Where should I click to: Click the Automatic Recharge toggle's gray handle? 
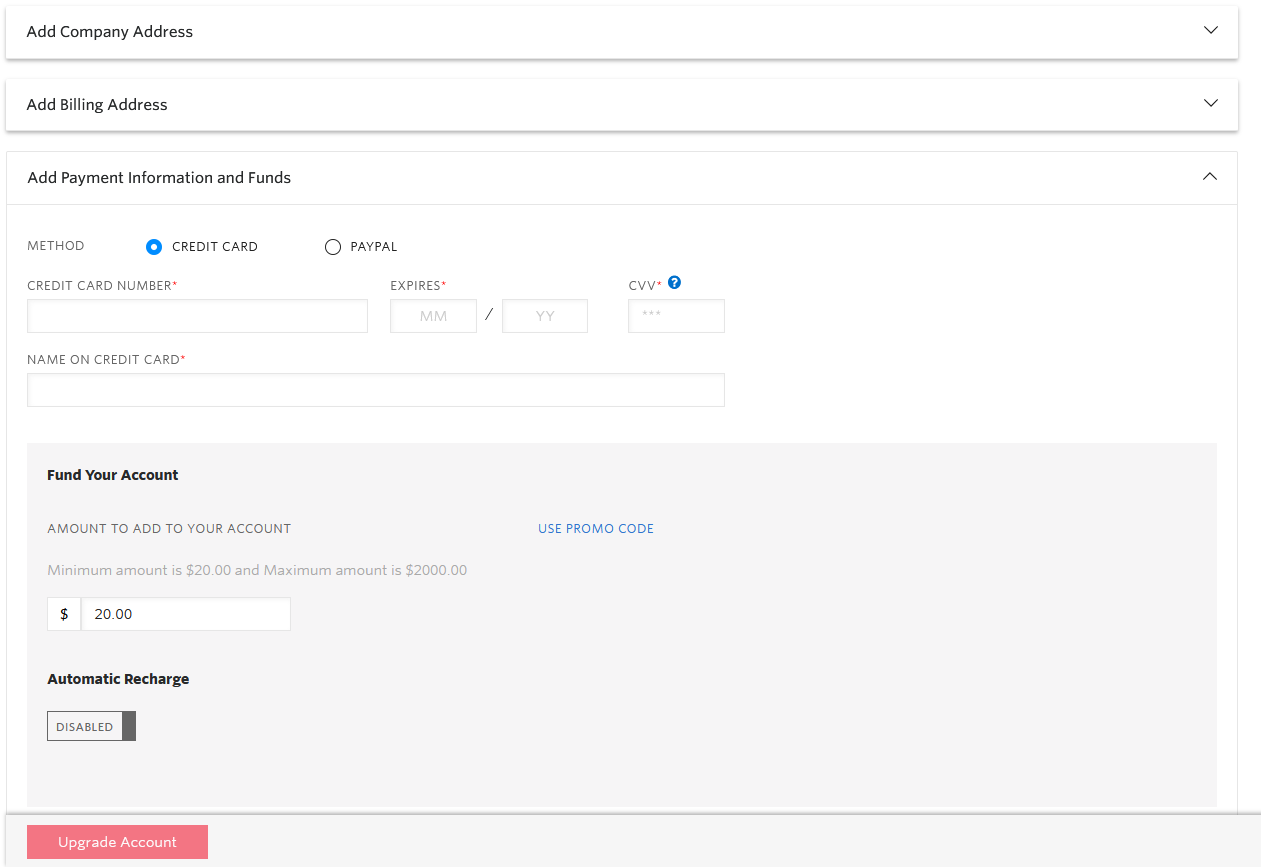point(129,727)
